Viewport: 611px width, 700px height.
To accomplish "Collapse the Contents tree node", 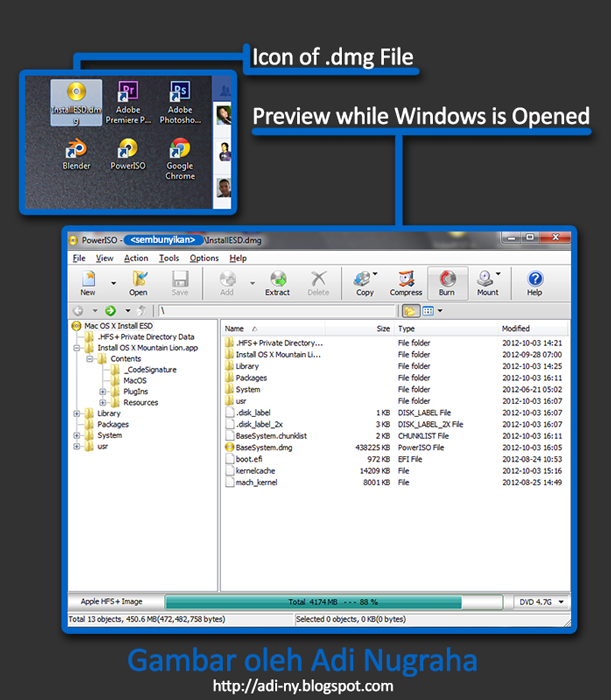I will click(x=90, y=359).
